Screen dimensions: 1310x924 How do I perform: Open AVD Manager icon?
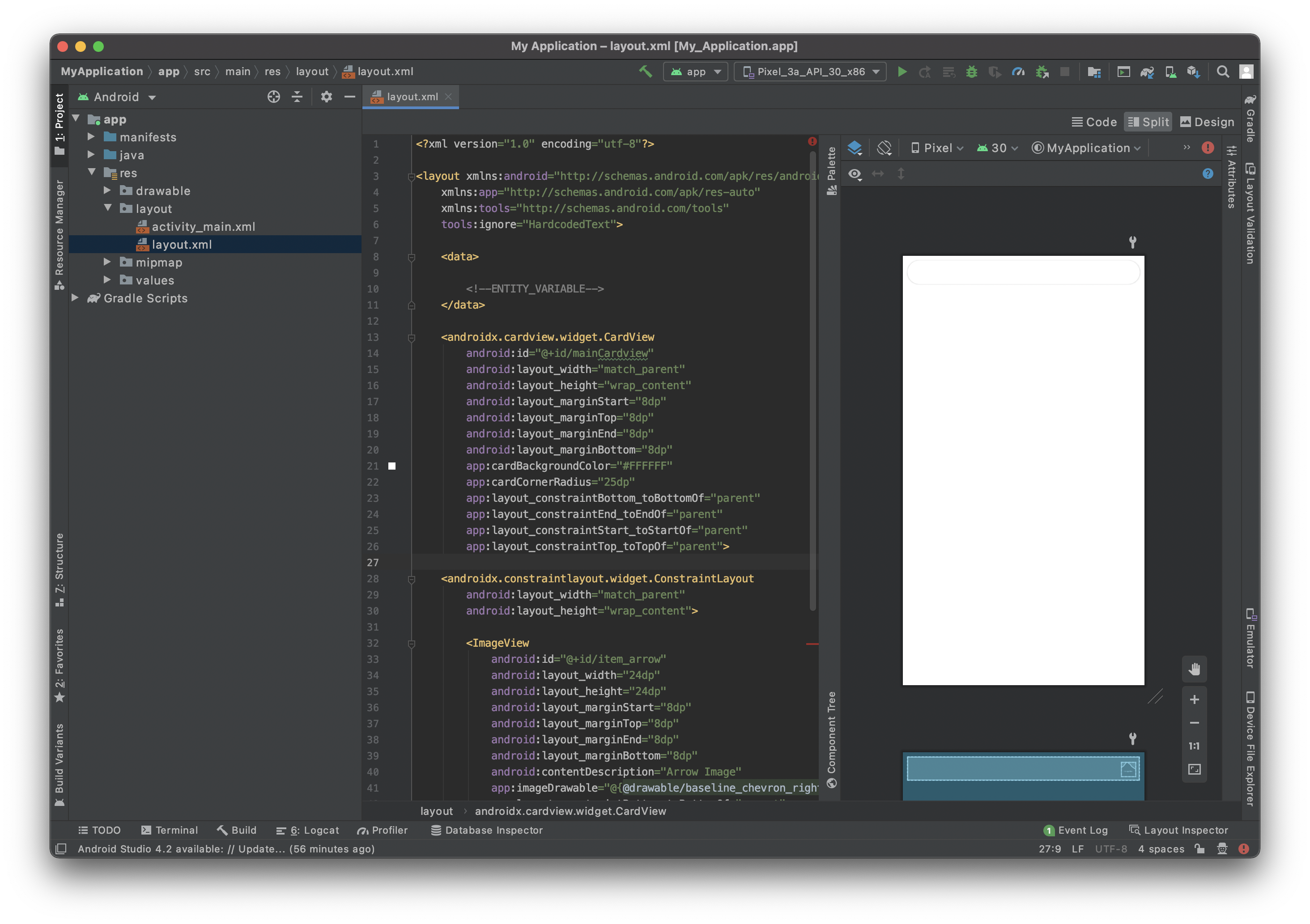pos(1170,72)
